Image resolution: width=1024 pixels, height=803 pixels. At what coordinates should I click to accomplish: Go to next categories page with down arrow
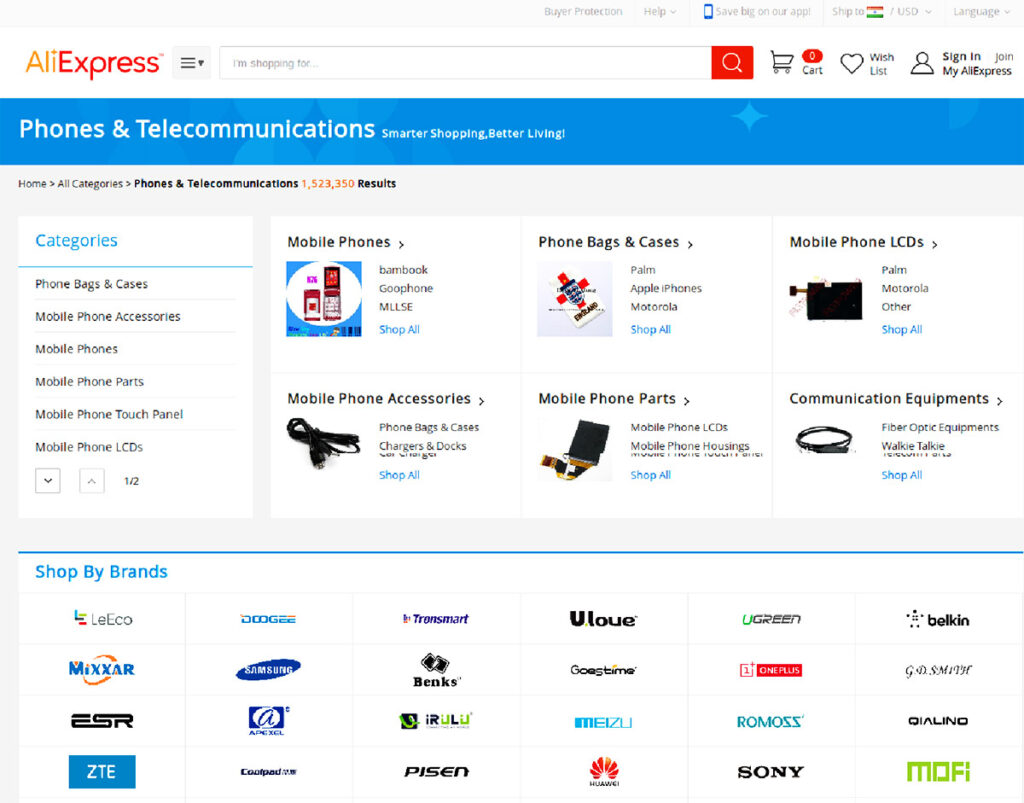coord(47,481)
